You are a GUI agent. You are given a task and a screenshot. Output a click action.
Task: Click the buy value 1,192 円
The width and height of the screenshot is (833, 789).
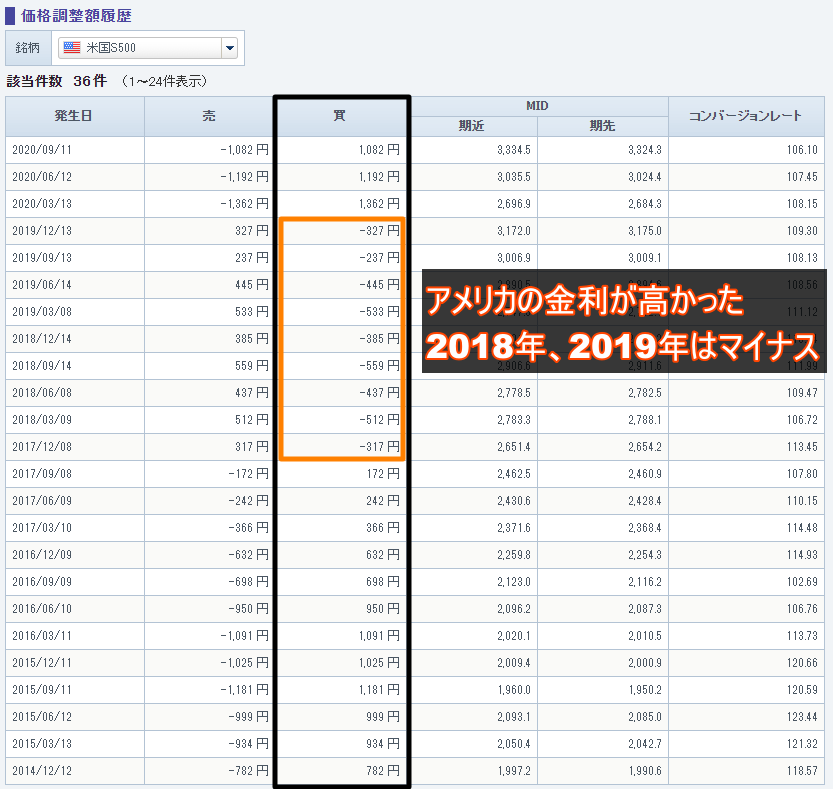coord(379,177)
